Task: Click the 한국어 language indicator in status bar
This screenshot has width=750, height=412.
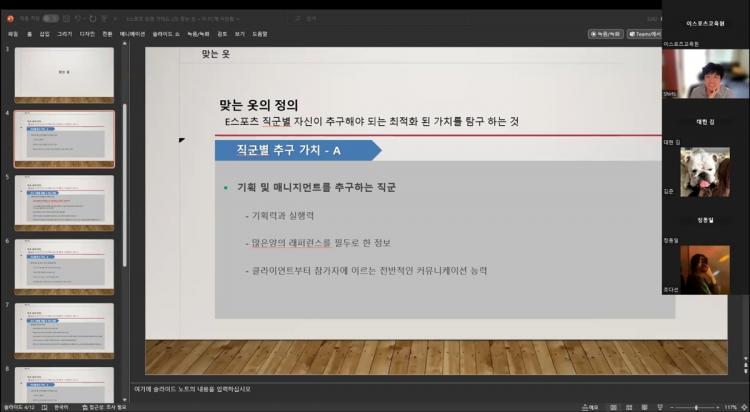Action: [x=62, y=407]
